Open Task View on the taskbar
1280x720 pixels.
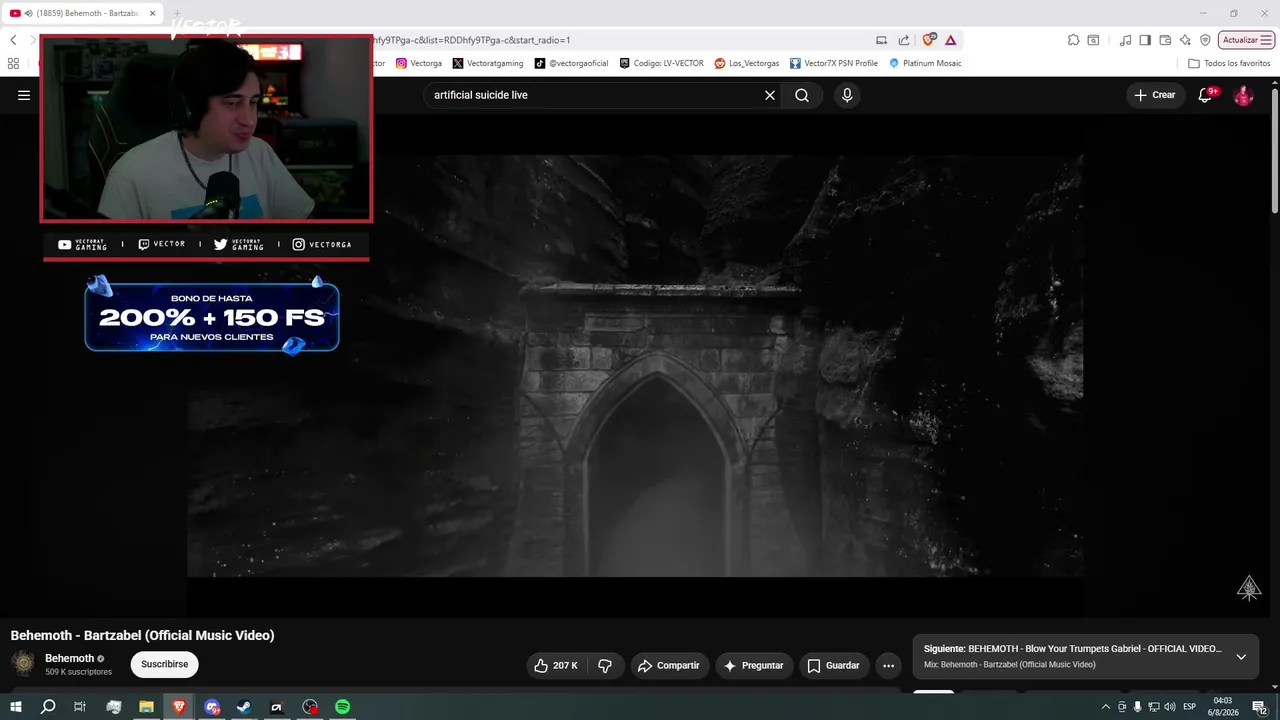click(80, 707)
